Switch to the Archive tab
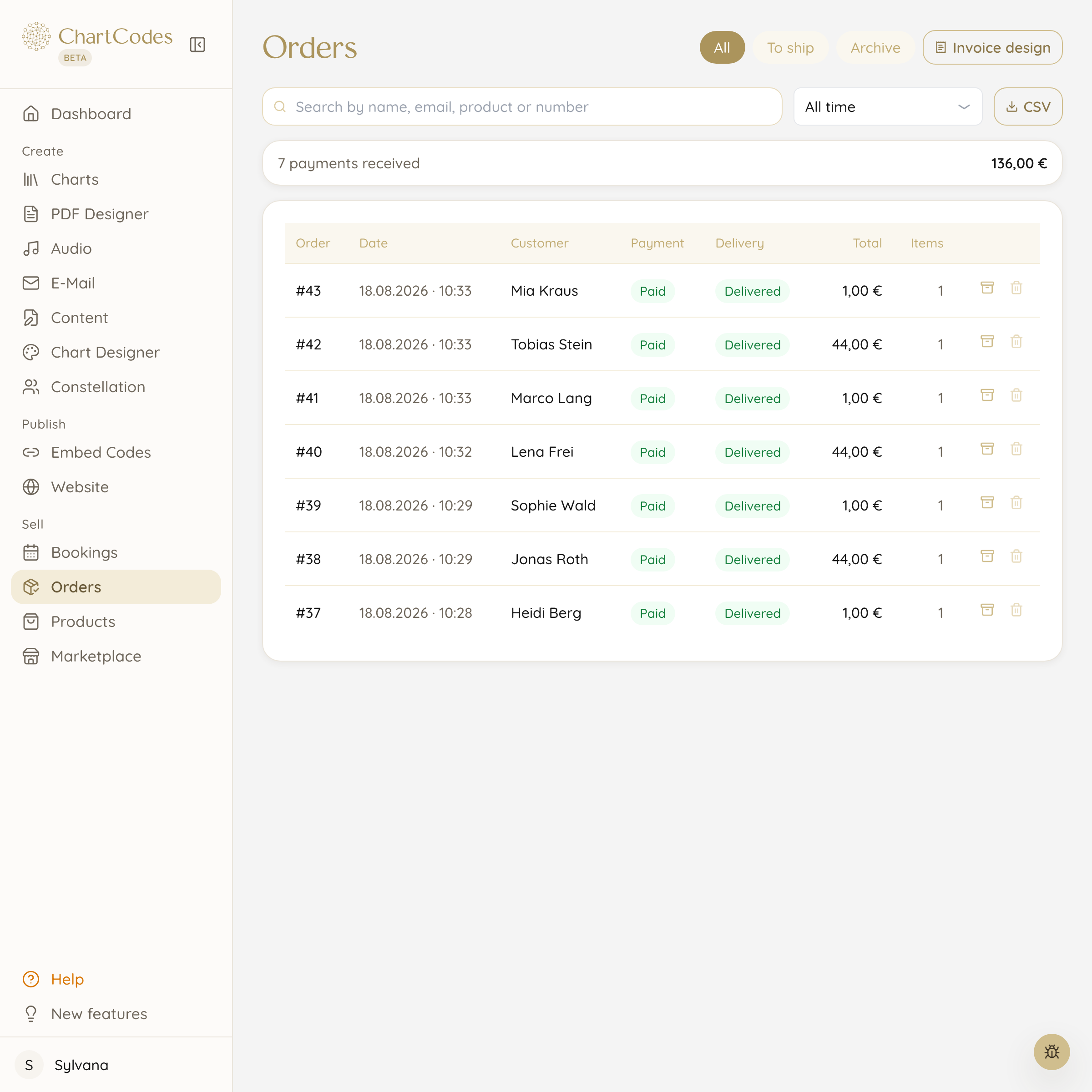The image size is (1092, 1092). 875,47
